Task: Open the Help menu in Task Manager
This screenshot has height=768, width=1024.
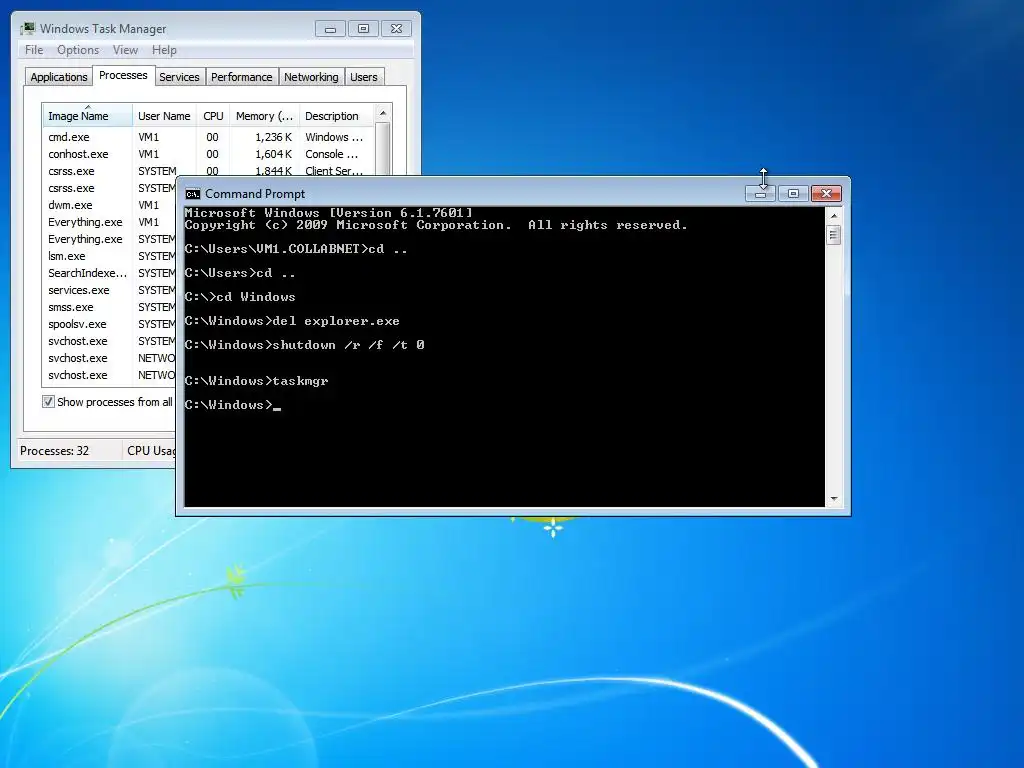Action: 164,50
